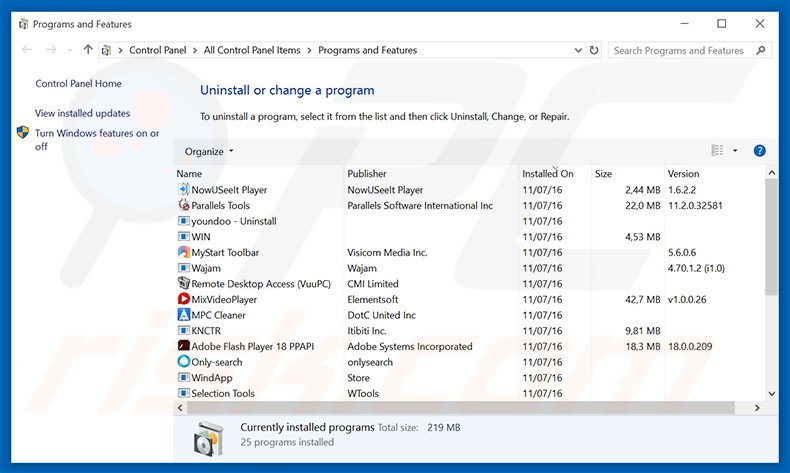The image size is (790, 473).
Task: Click the back navigation arrow
Action: click(x=26, y=50)
